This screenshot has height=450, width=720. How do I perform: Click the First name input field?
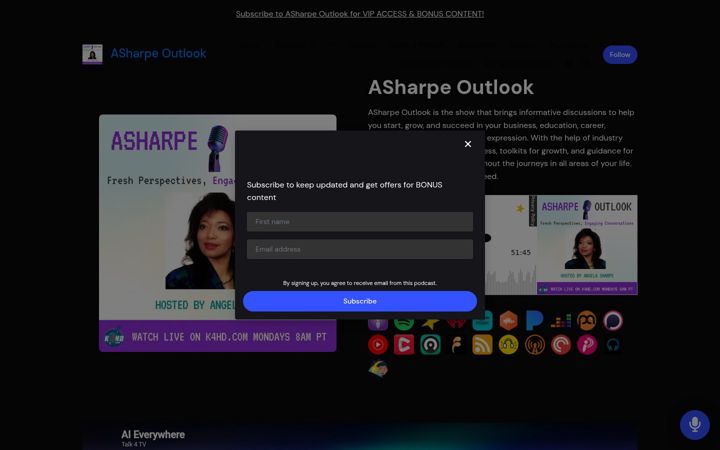pos(360,222)
